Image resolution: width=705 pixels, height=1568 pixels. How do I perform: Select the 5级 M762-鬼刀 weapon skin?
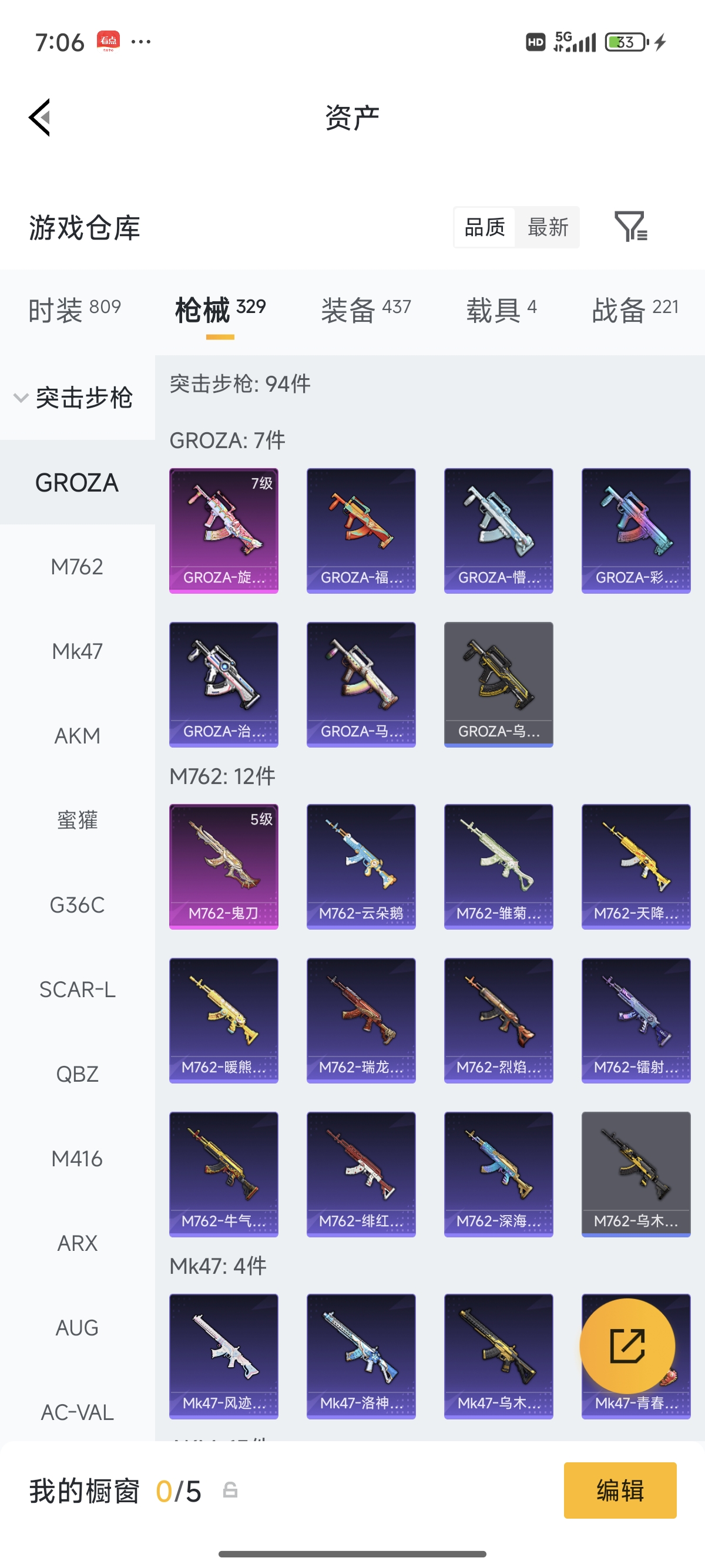pyautogui.click(x=223, y=866)
